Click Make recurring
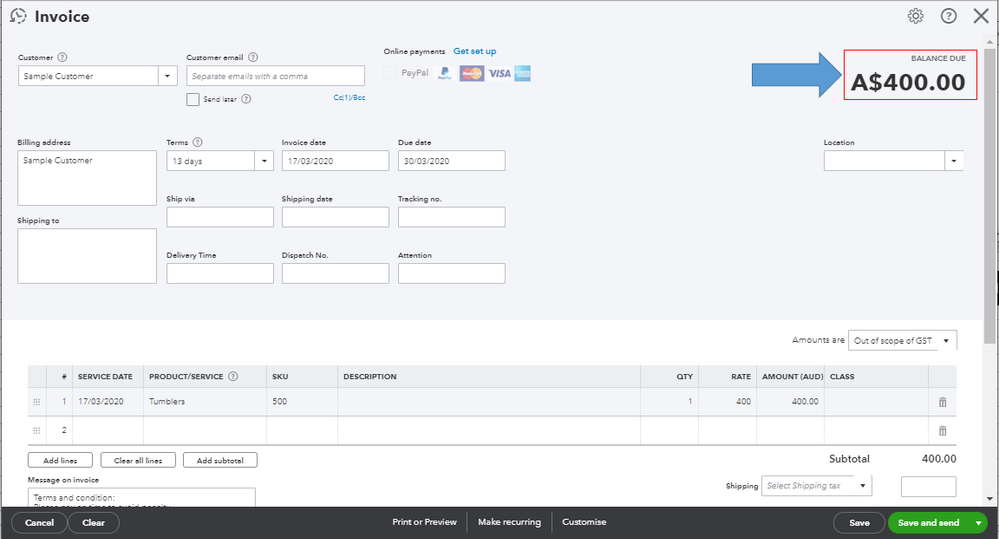This screenshot has height=539, width=999. (x=509, y=522)
